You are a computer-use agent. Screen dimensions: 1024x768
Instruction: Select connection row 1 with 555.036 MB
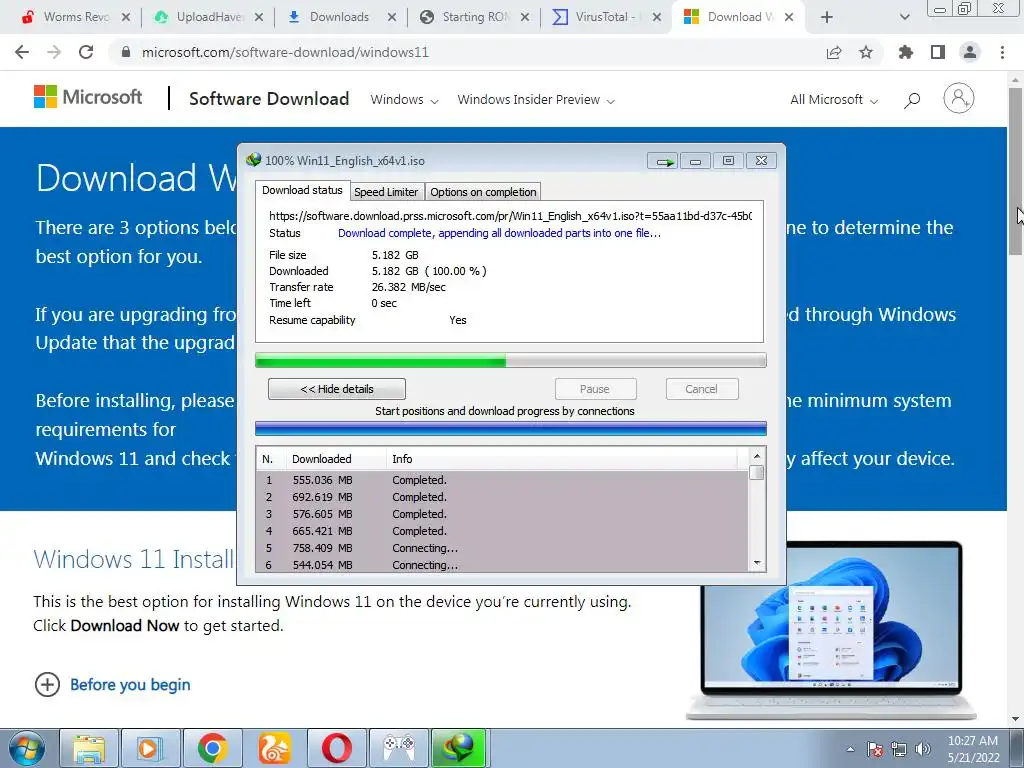(x=502, y=480)
